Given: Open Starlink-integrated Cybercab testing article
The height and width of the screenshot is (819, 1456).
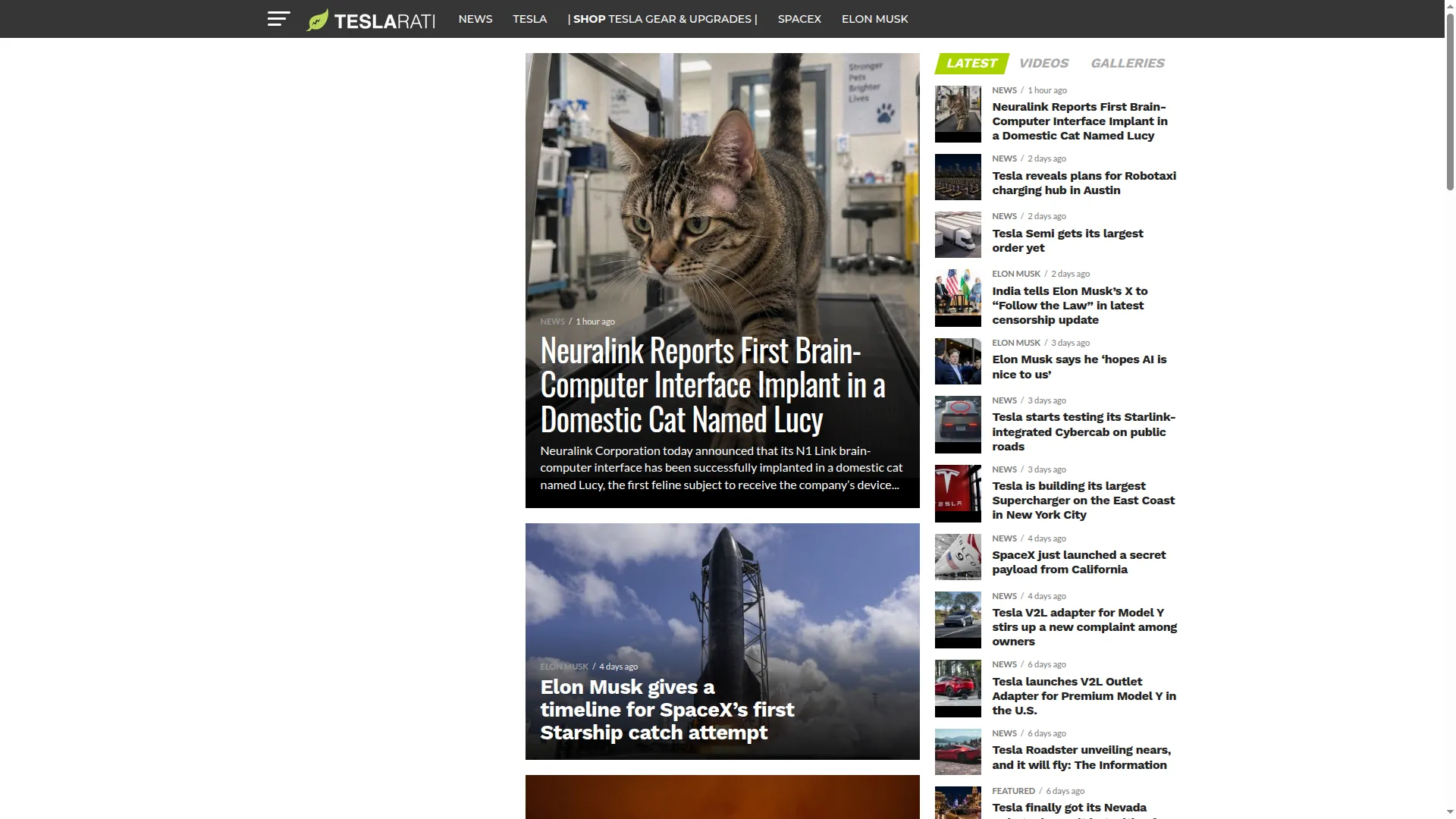Looking at the screenshot, I should (x=1084, y=431).
